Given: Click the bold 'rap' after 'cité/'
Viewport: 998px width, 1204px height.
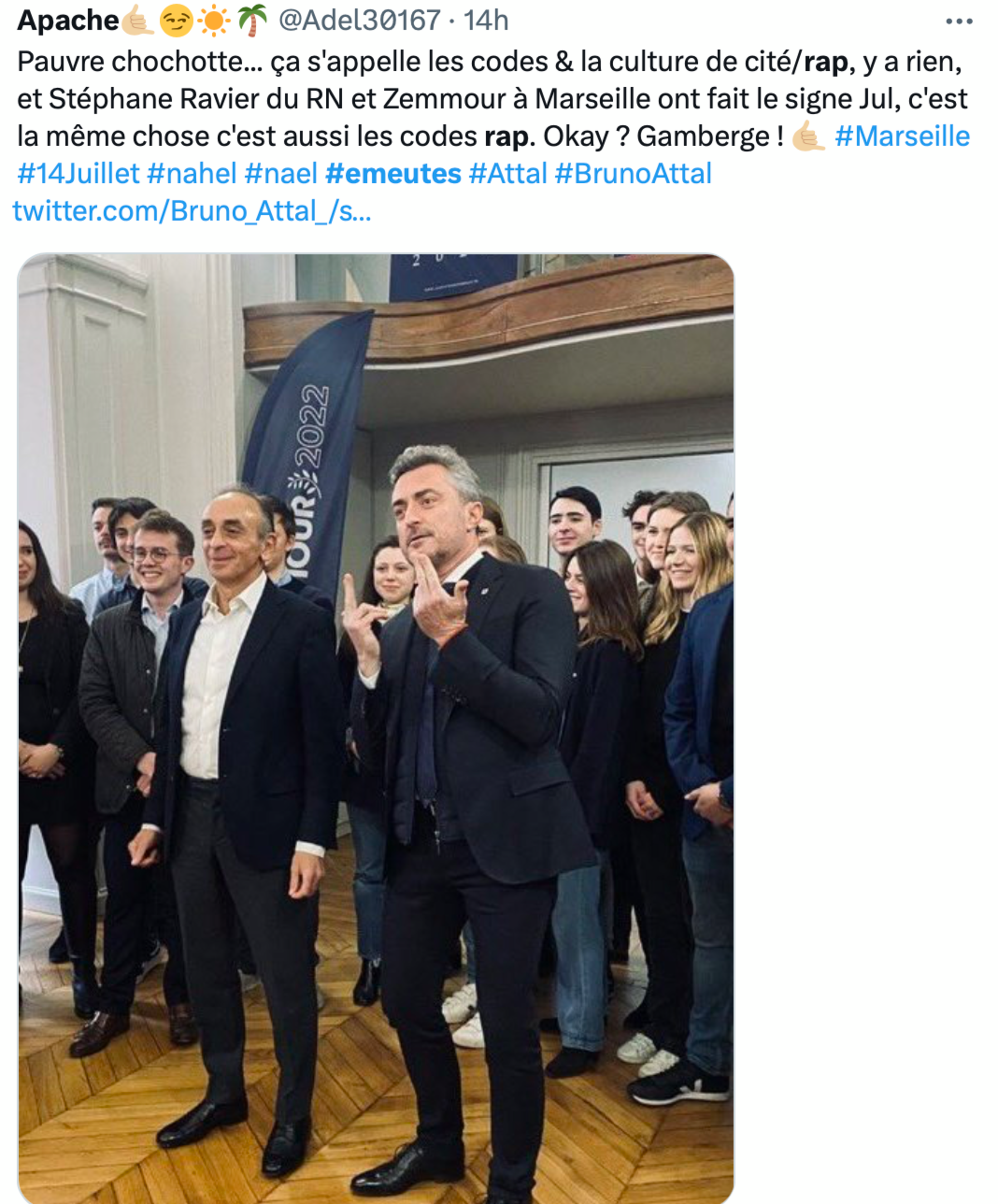Looking at the screenshot, I should pos(825,62).
